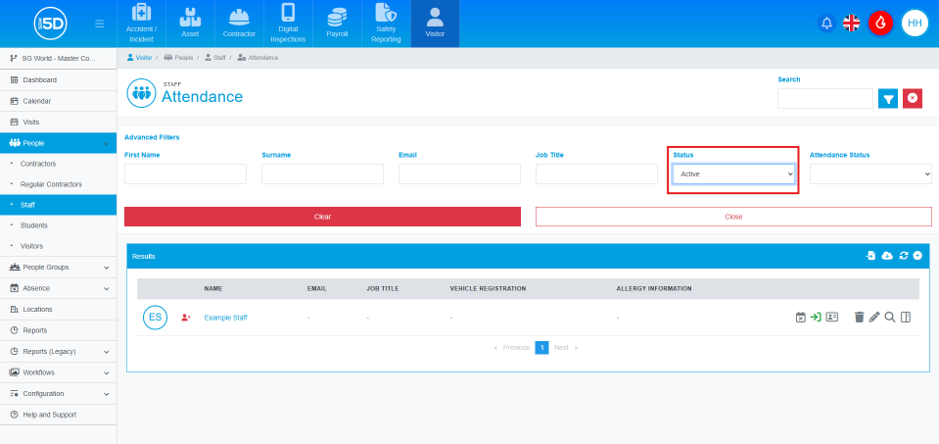Click the import file icon in Results header
Screen dimensions: 939x444
coord(871,256)
